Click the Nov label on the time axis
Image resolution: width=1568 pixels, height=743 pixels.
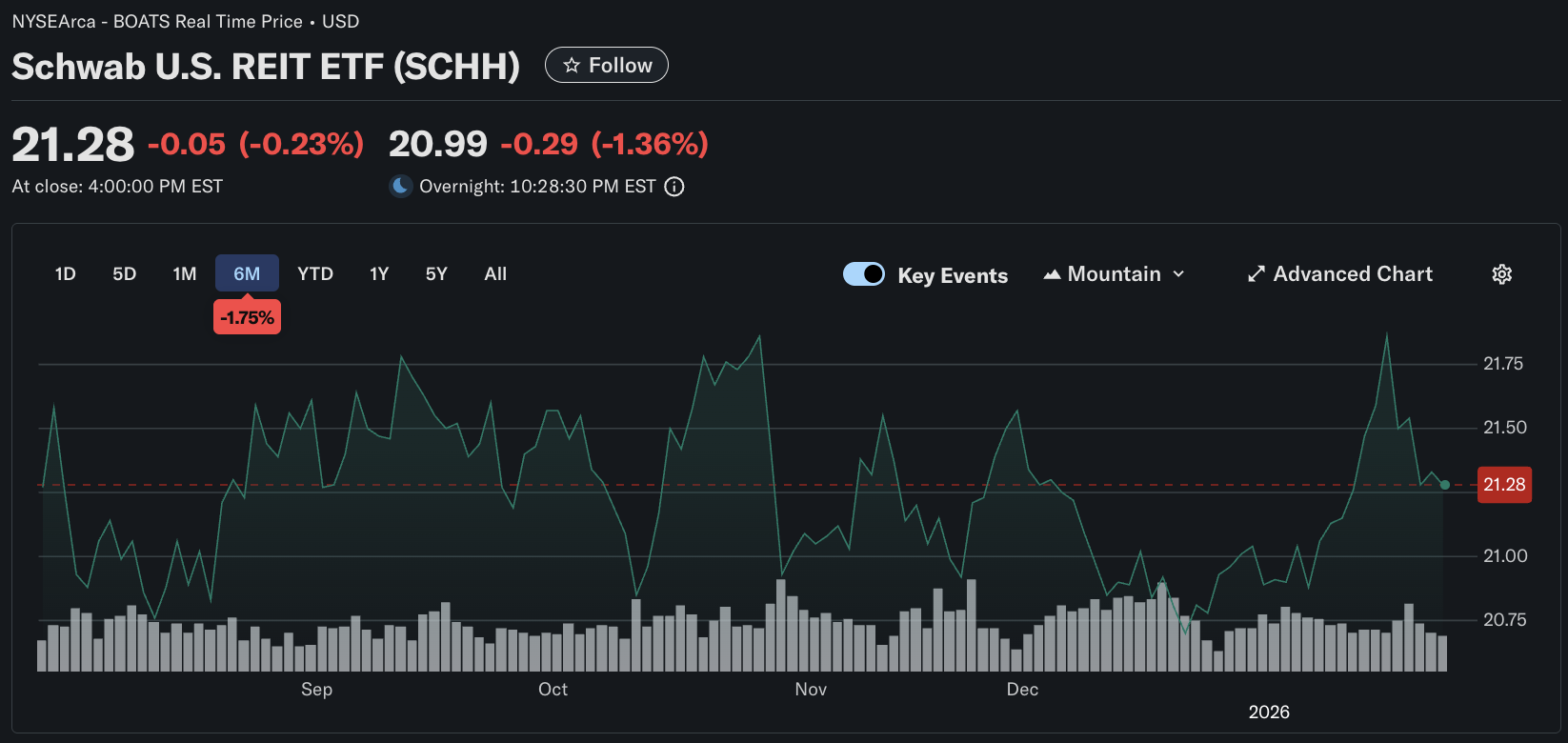pyautogui.click(x=811, y=690)
